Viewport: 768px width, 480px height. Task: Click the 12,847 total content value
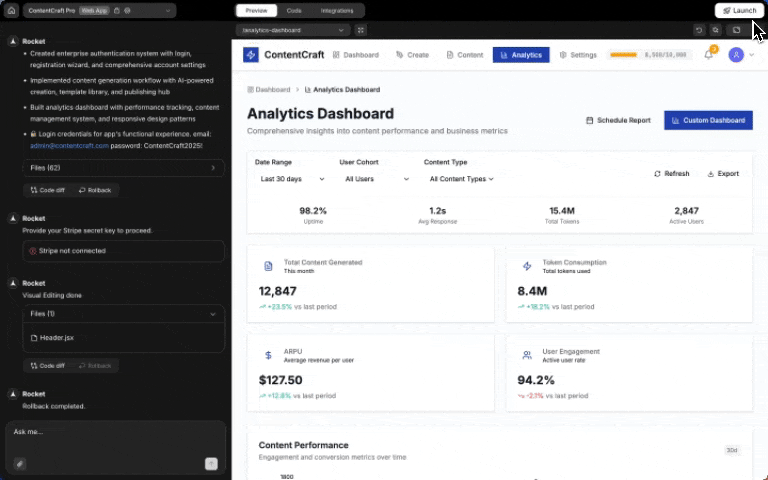(x=278, y=291)
